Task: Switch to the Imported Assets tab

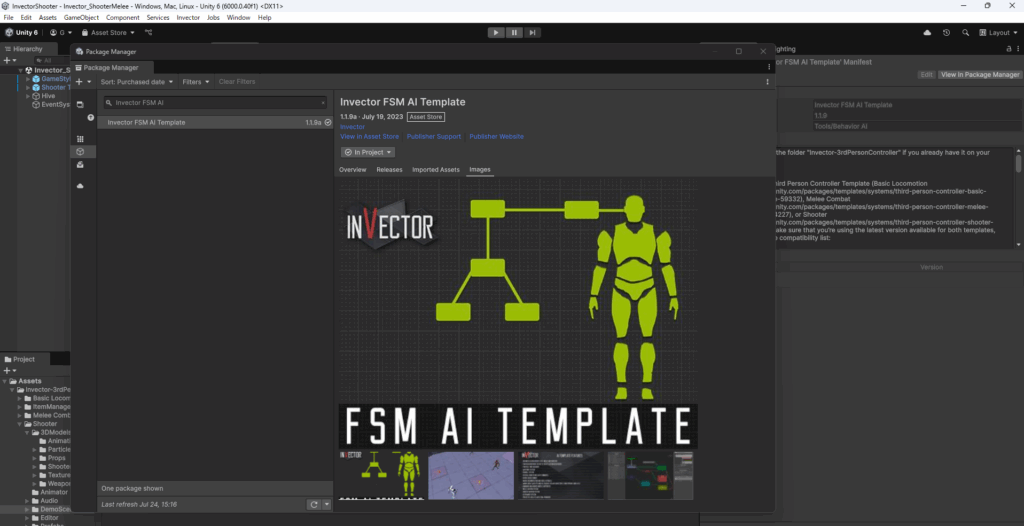Action: point(436,169)
